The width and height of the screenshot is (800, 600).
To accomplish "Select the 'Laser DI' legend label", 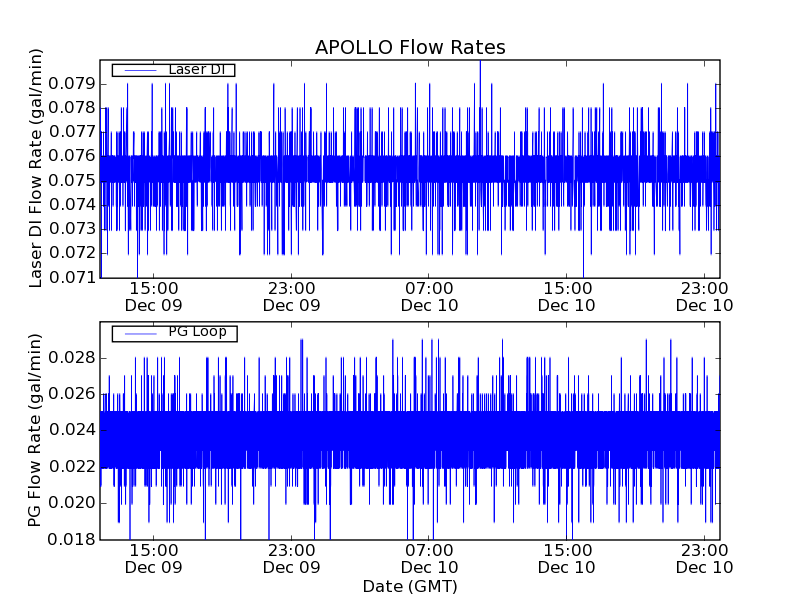I will 199,70.
